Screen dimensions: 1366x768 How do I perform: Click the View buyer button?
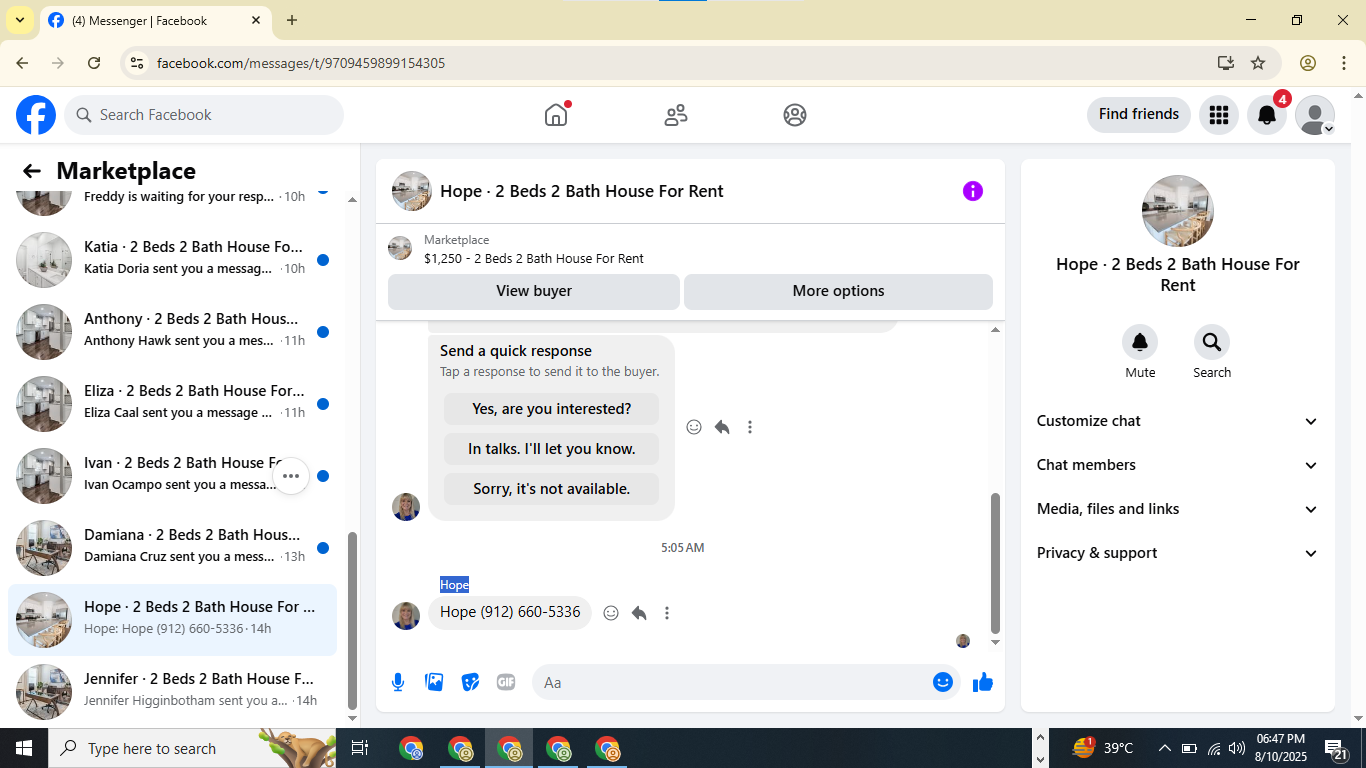534,291
